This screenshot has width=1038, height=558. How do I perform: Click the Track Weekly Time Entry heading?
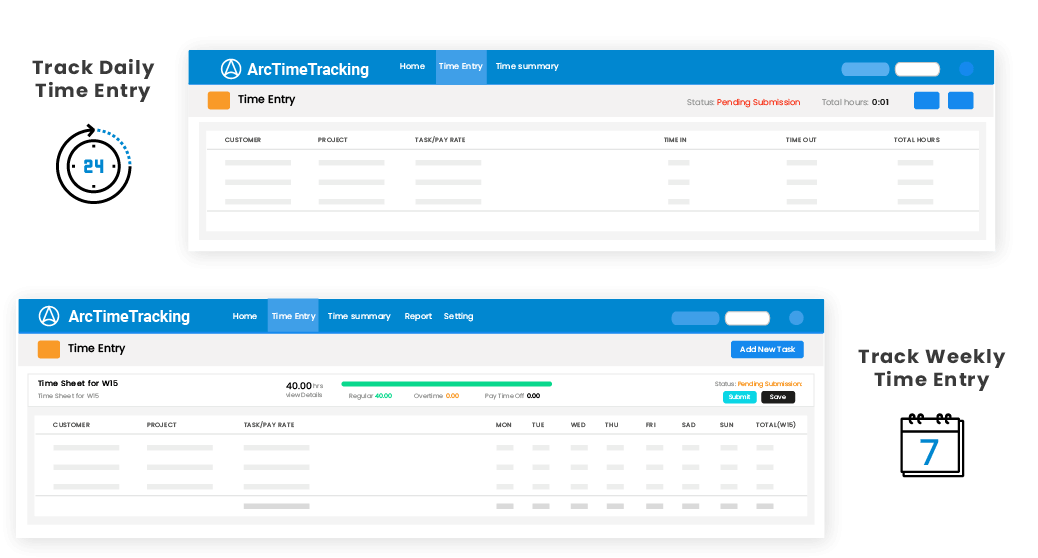point(931,368)
